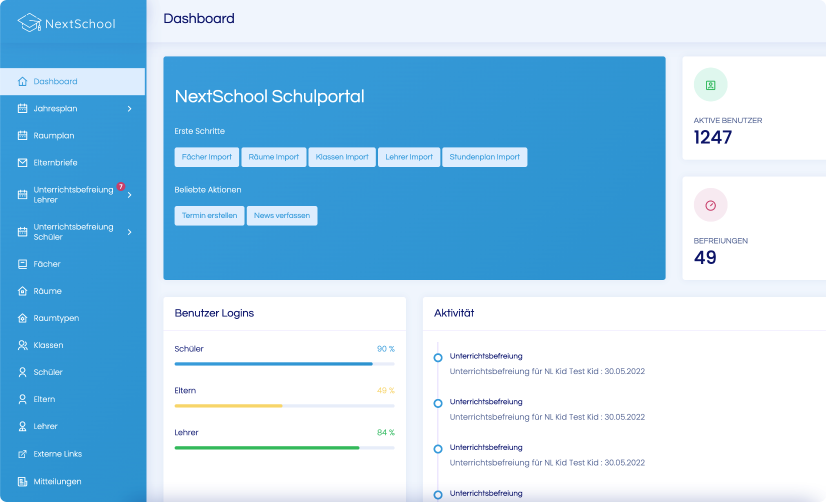Expand Unterrichtsbefreiung Lehrer submenu arrow

[x=129, y=194]
